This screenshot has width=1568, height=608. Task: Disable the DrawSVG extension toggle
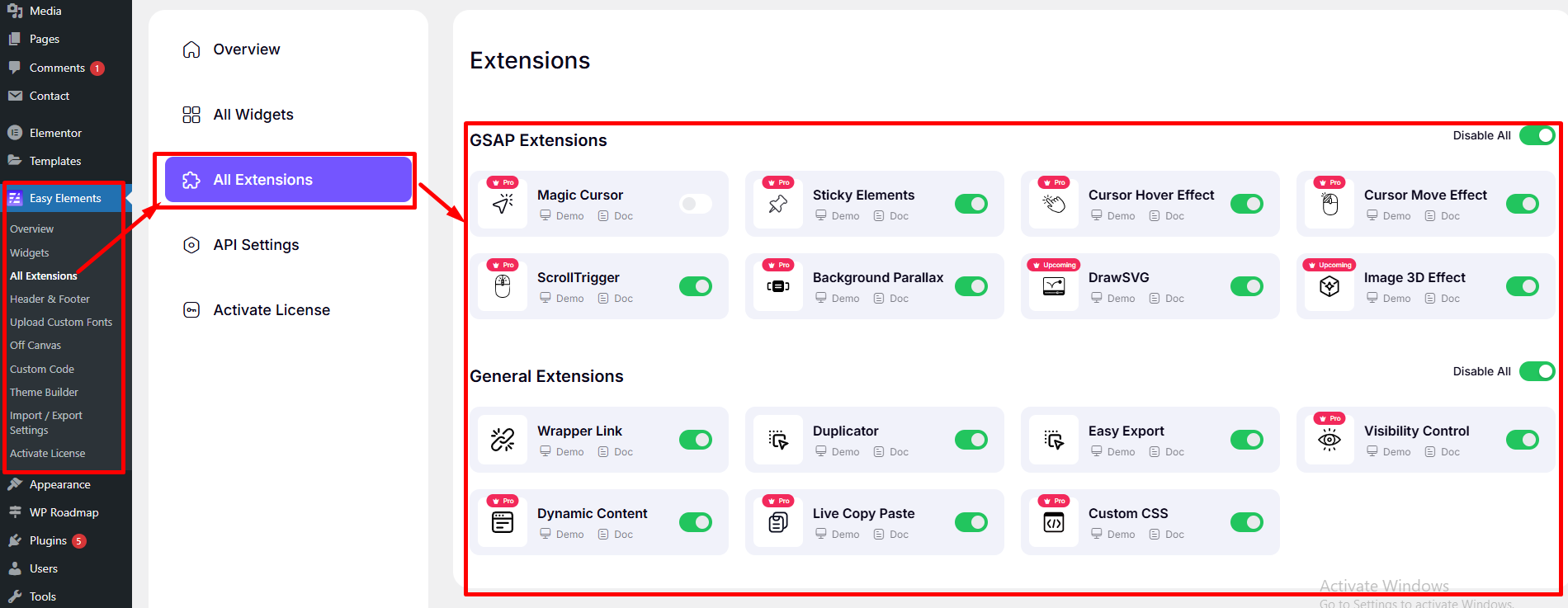[1247, 286]
